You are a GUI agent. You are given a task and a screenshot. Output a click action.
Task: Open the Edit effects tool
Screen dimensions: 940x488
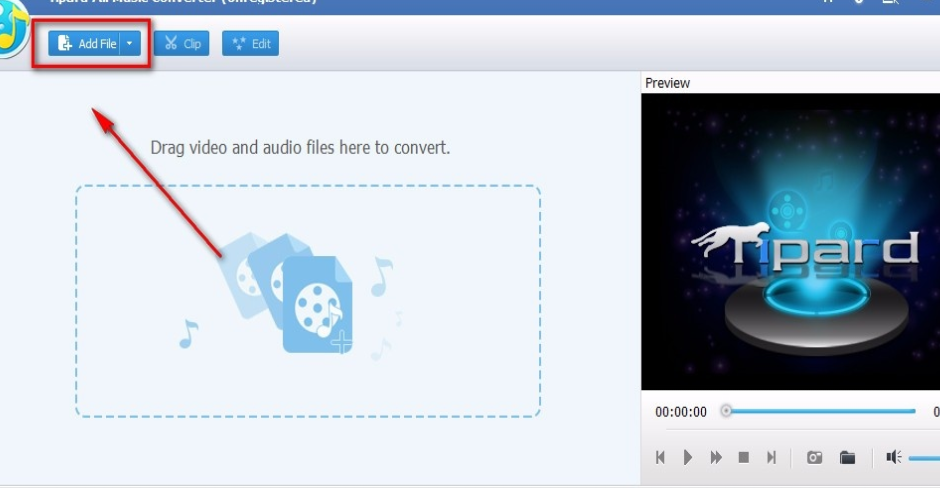coord(251,44)
